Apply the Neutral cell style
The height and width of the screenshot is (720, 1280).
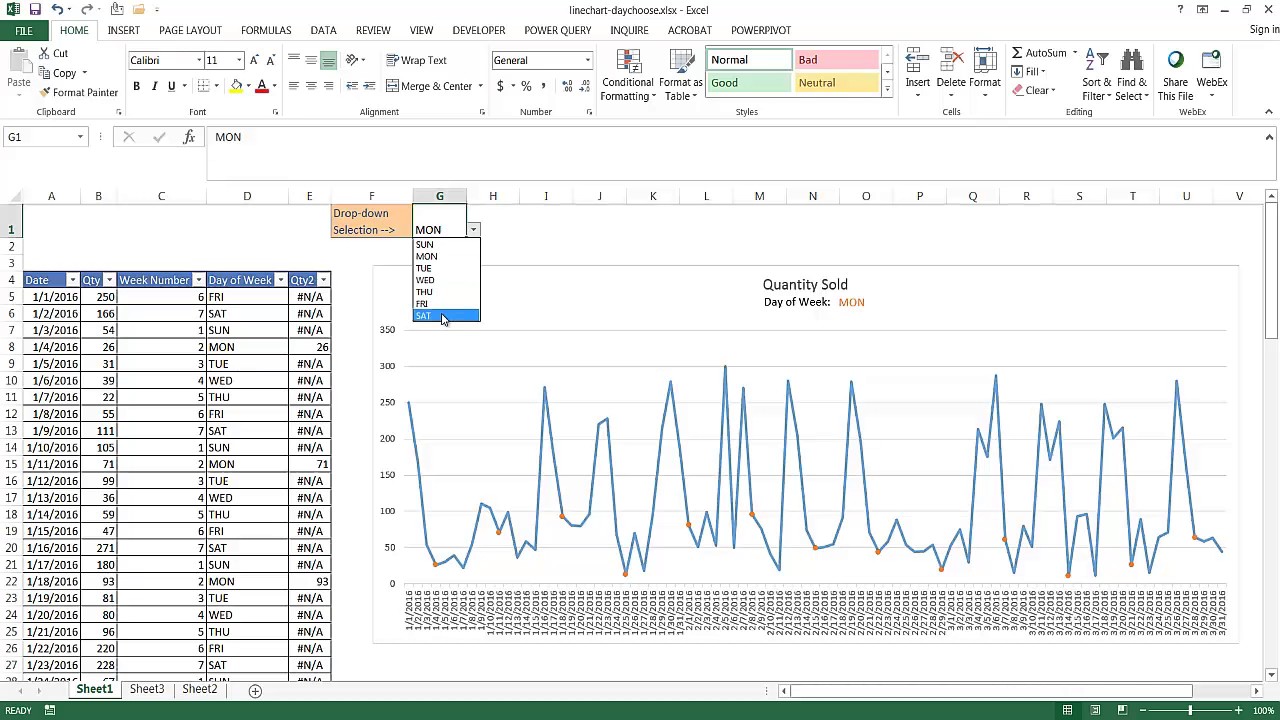point(836,83)
